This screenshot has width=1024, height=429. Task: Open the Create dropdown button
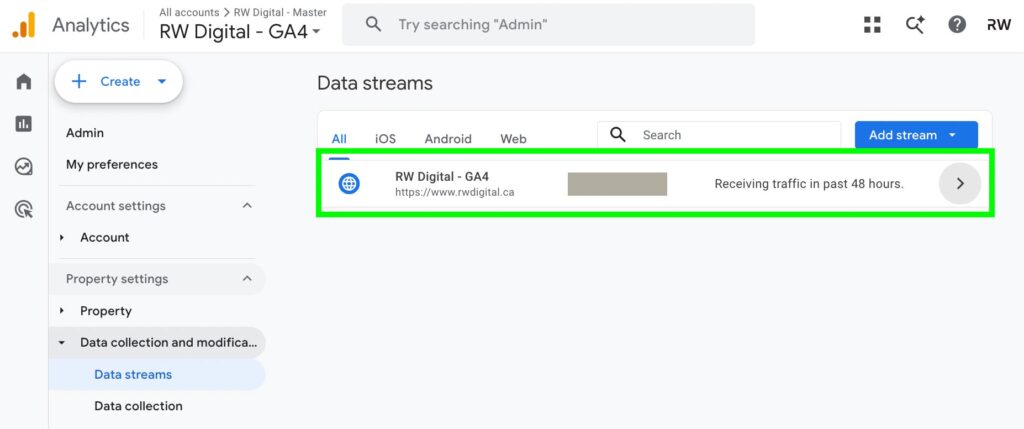point(119,82)
